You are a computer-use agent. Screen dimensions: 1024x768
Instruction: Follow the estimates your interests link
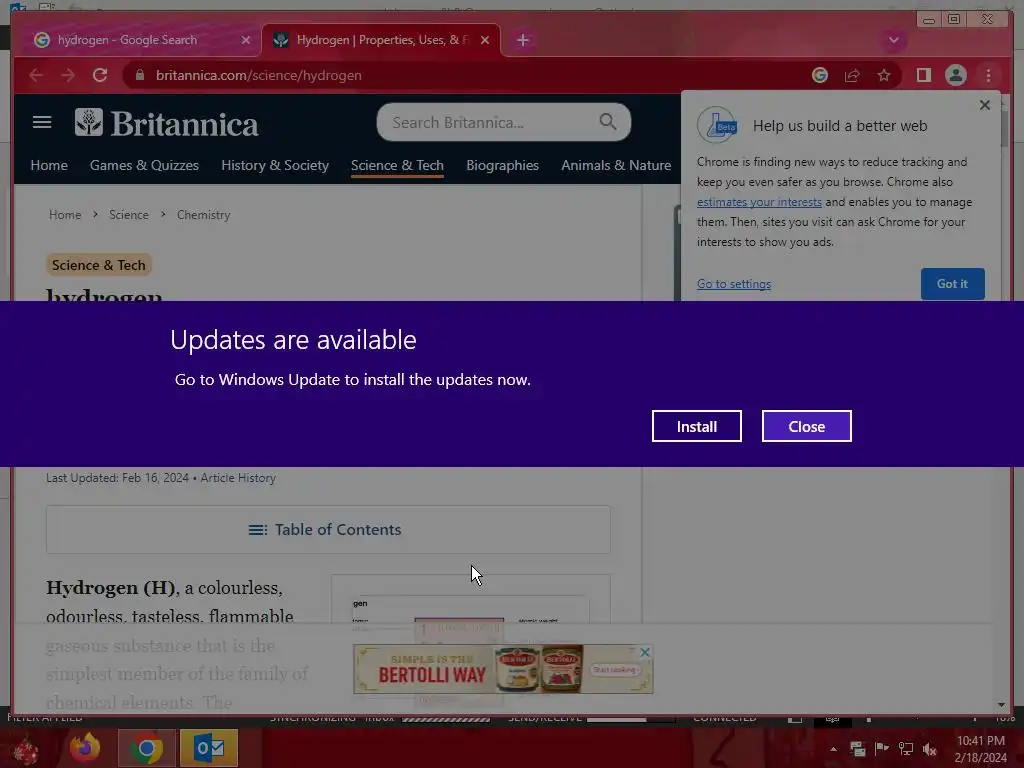coord(759,202)
